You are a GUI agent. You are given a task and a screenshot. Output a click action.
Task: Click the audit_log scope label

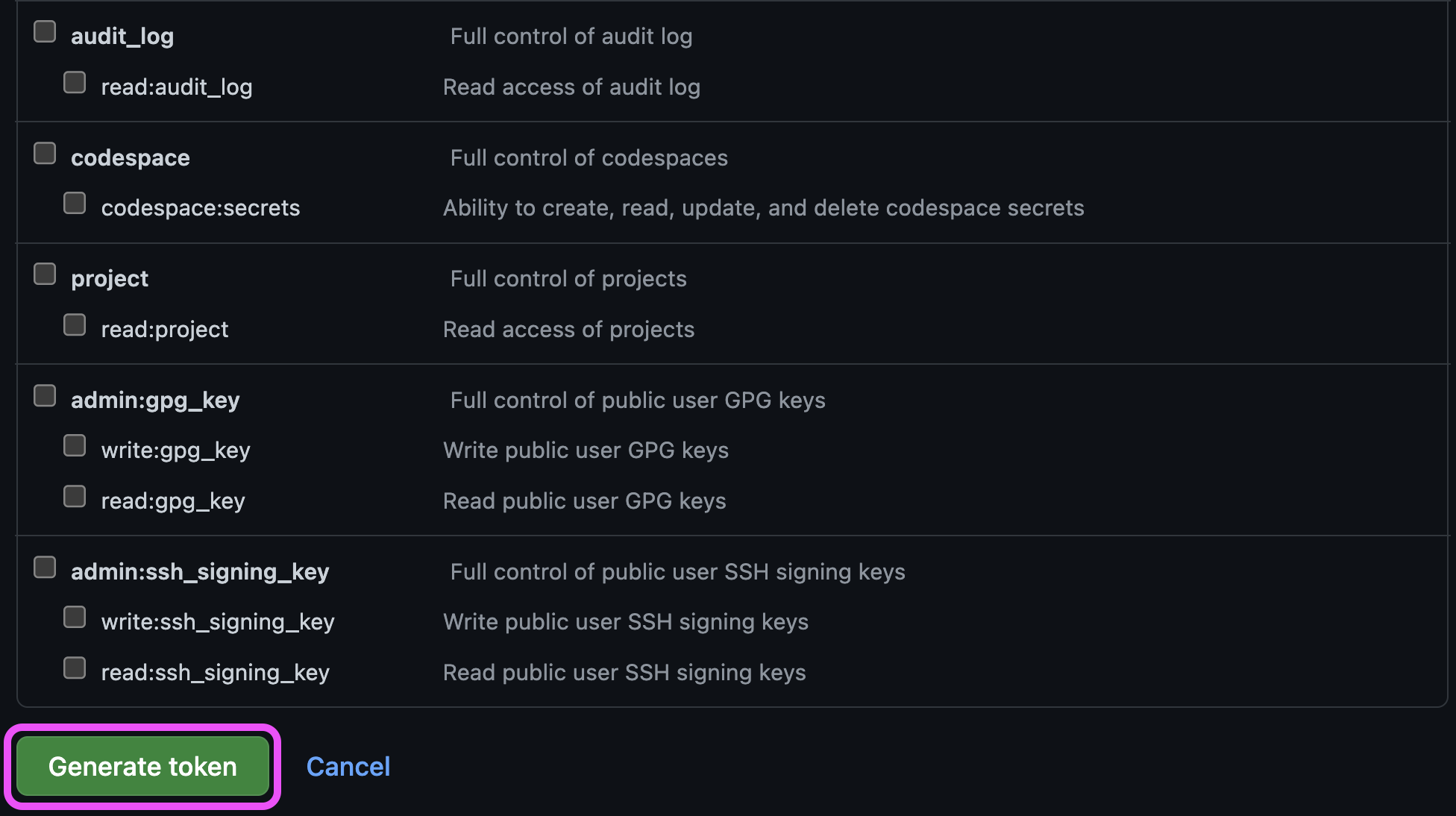(x=122, y=37)
